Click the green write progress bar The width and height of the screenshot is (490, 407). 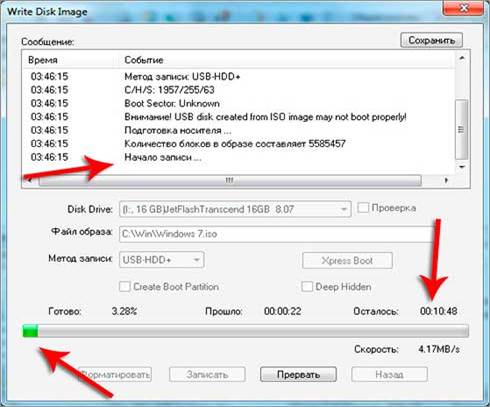pyautogui.click(x=246, y=331)
